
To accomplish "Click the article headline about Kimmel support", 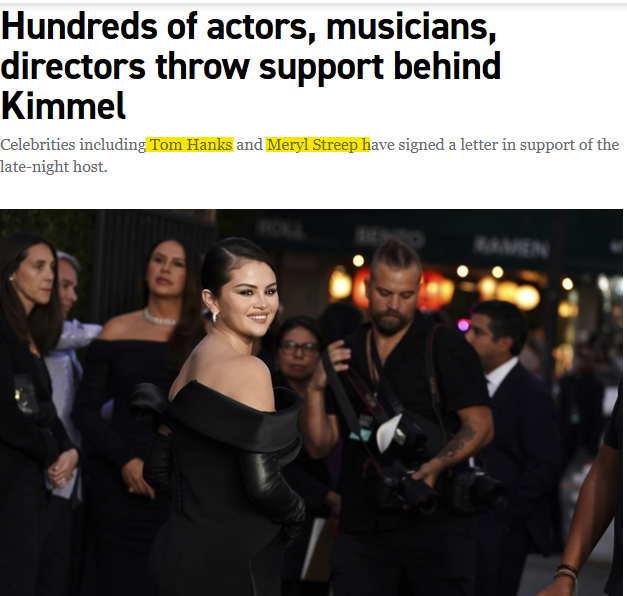I will pos(250,66).
